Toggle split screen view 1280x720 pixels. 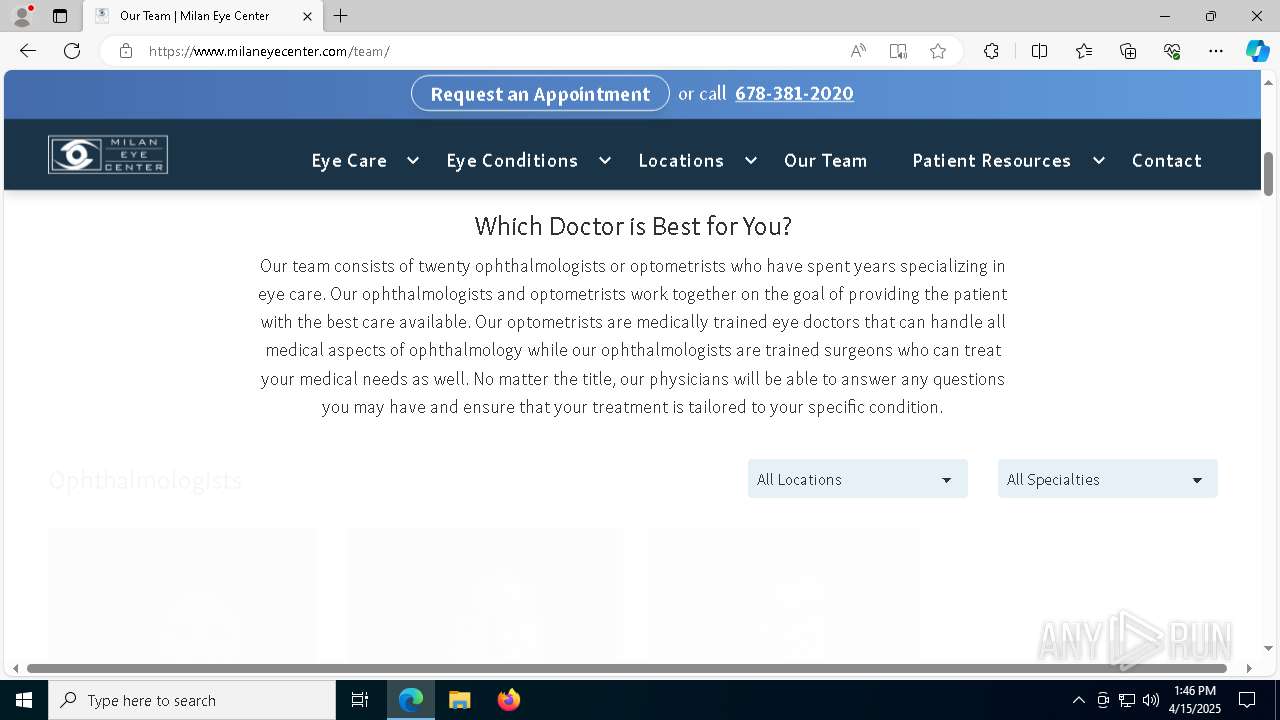coord(1039,51)
